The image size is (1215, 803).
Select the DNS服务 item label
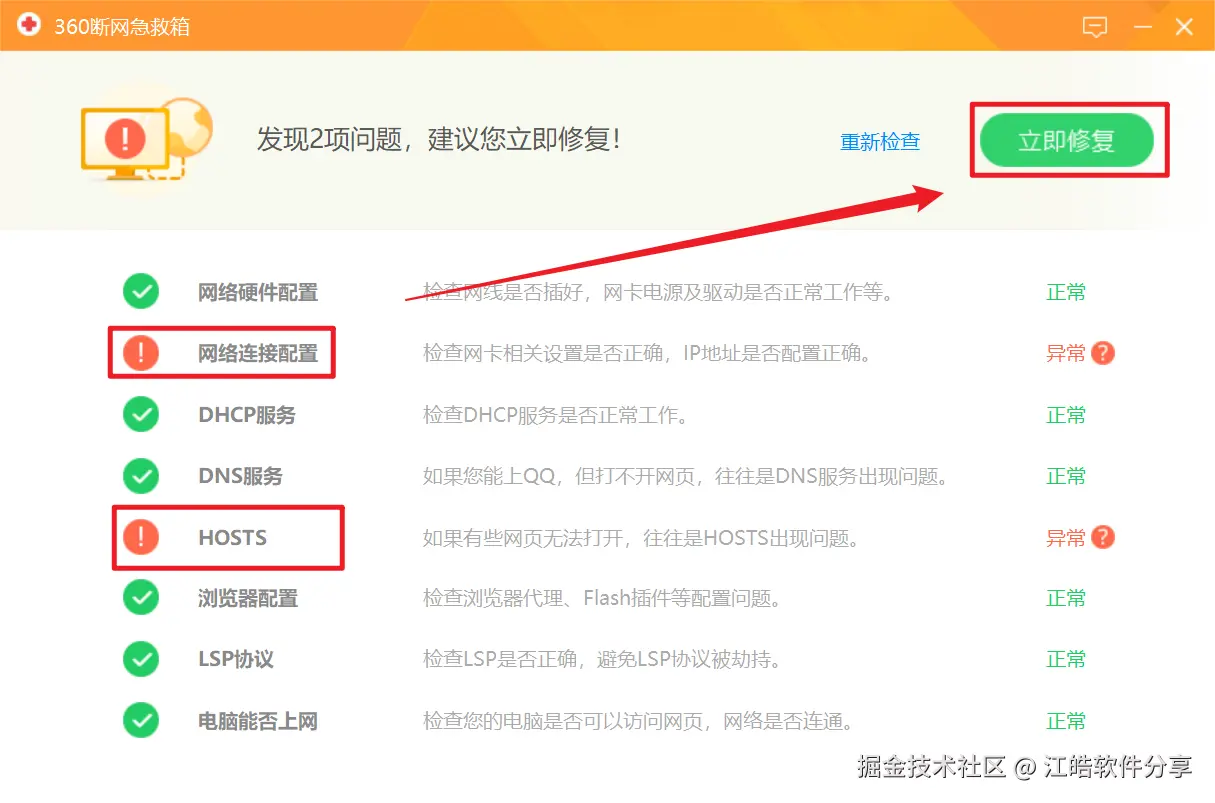[x=240, y=476]
